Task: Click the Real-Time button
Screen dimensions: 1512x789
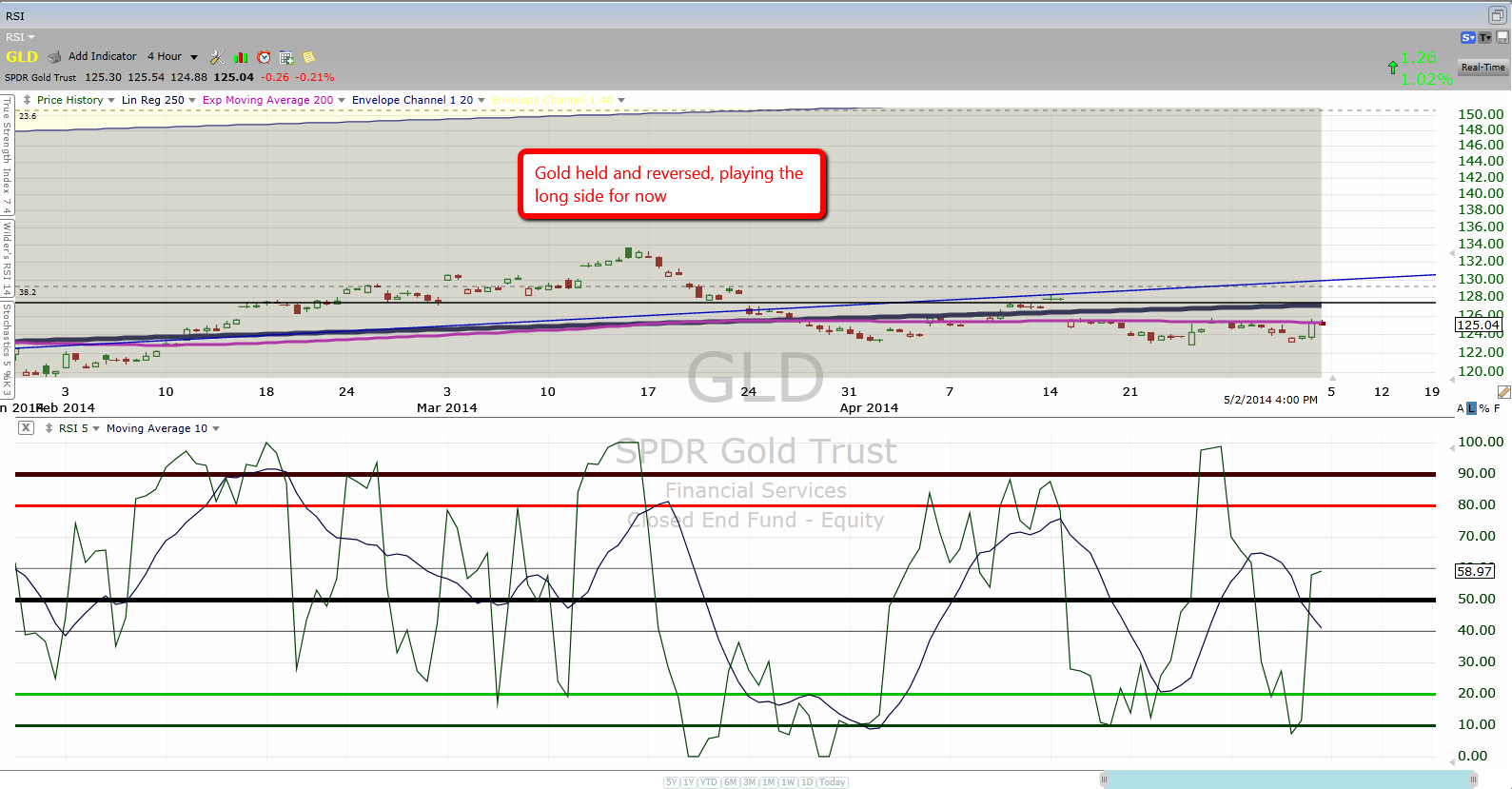Action: click(1483, 68)
